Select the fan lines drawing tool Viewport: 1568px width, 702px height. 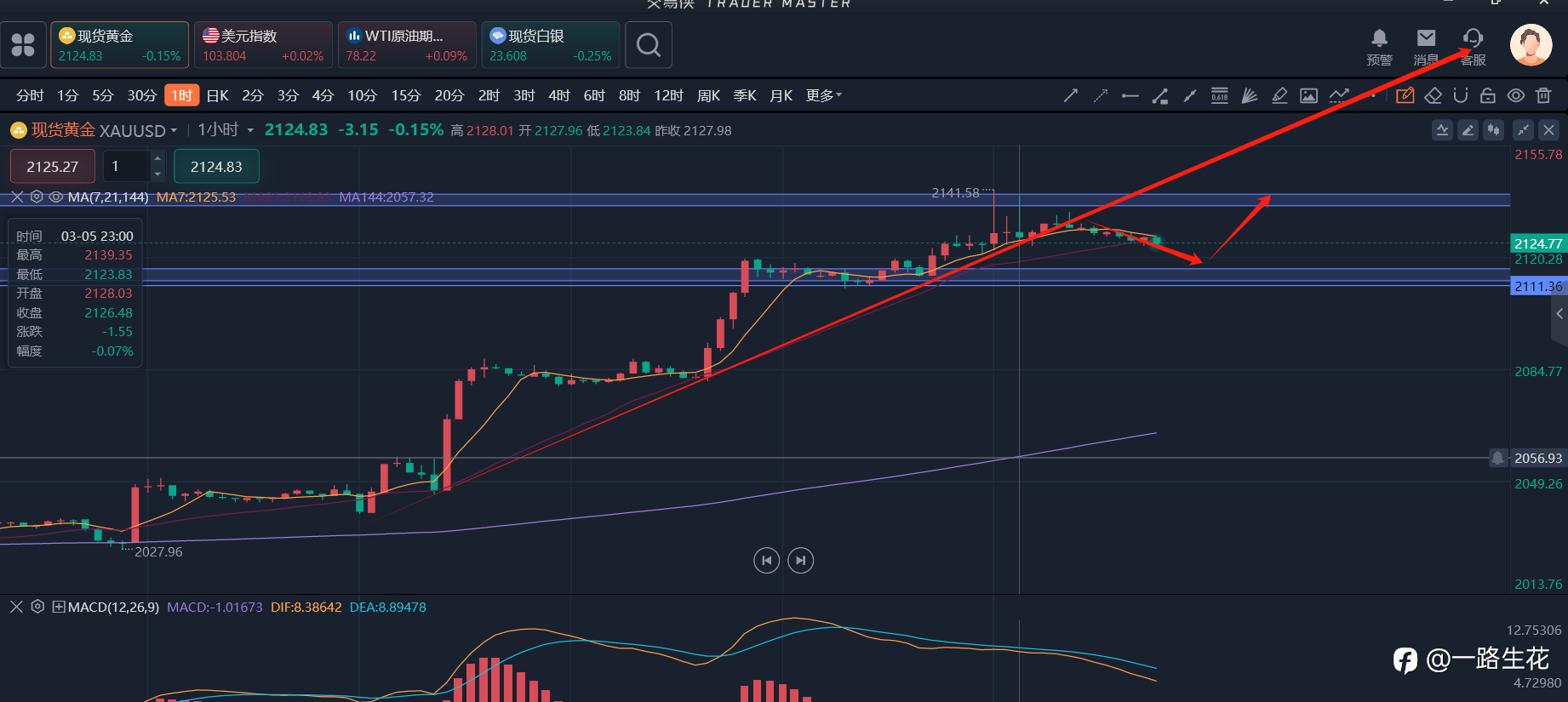coord(1250,95)
